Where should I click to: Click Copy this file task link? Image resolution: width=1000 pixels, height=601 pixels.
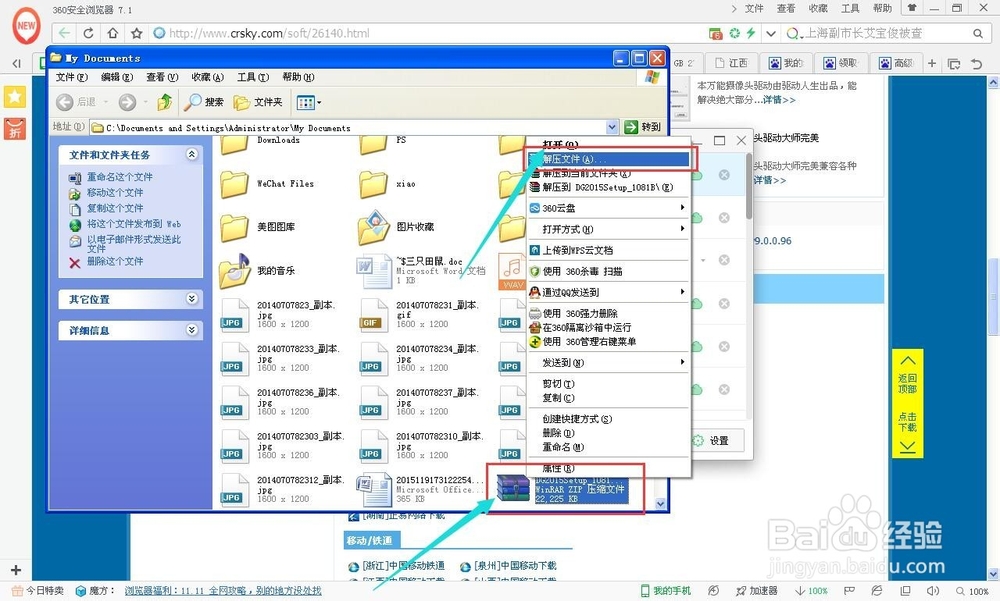[115, 208]
